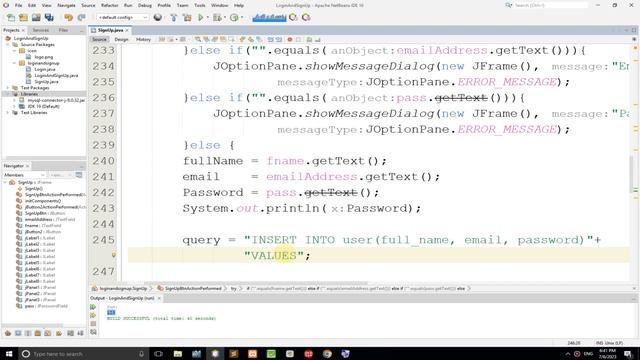Click the Task View taskbar icon
Image resolution: width=640 pixels, height=360 pixels.
coord(159,354)
